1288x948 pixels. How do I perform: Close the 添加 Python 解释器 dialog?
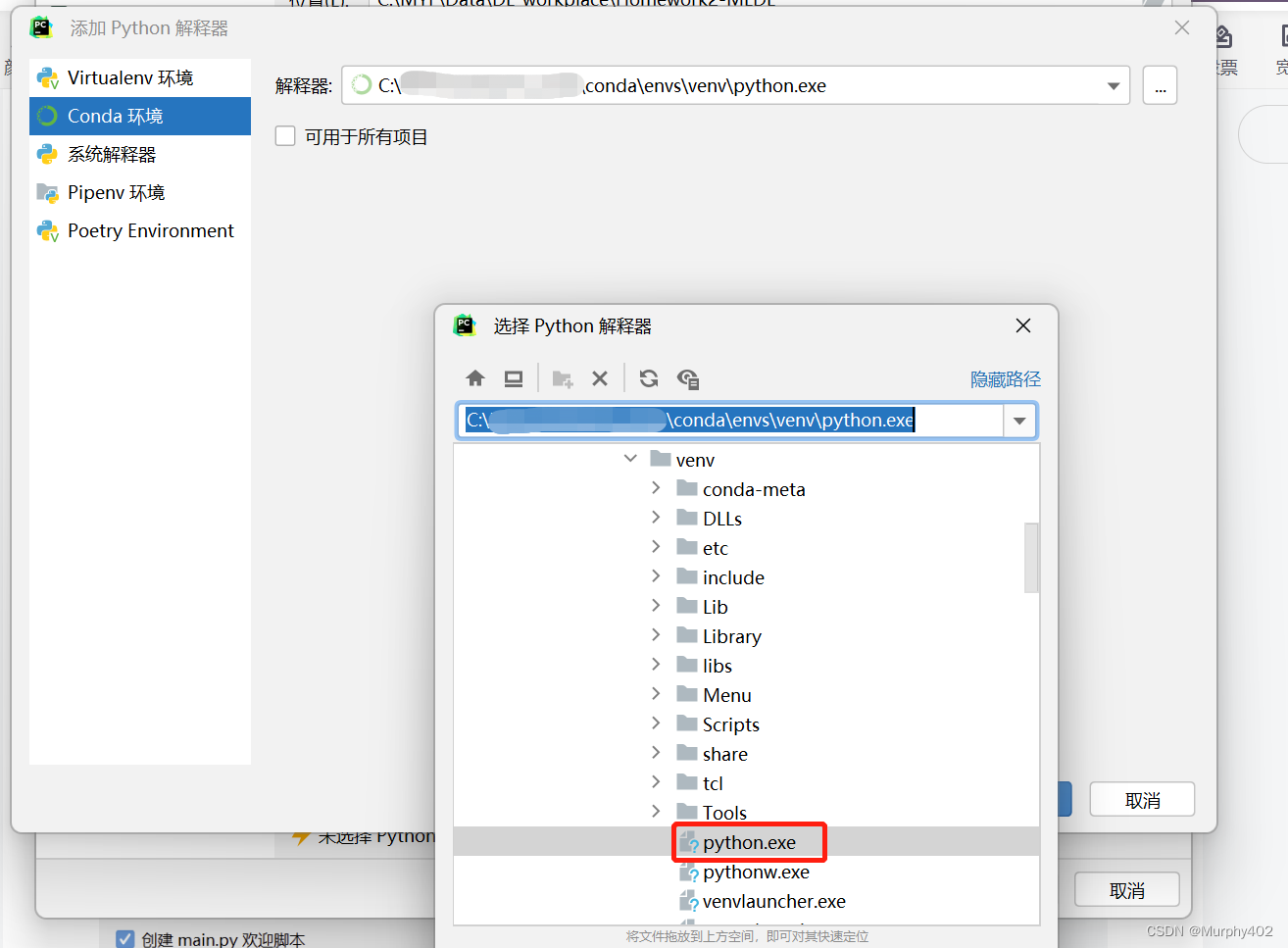coord(1182,27)
